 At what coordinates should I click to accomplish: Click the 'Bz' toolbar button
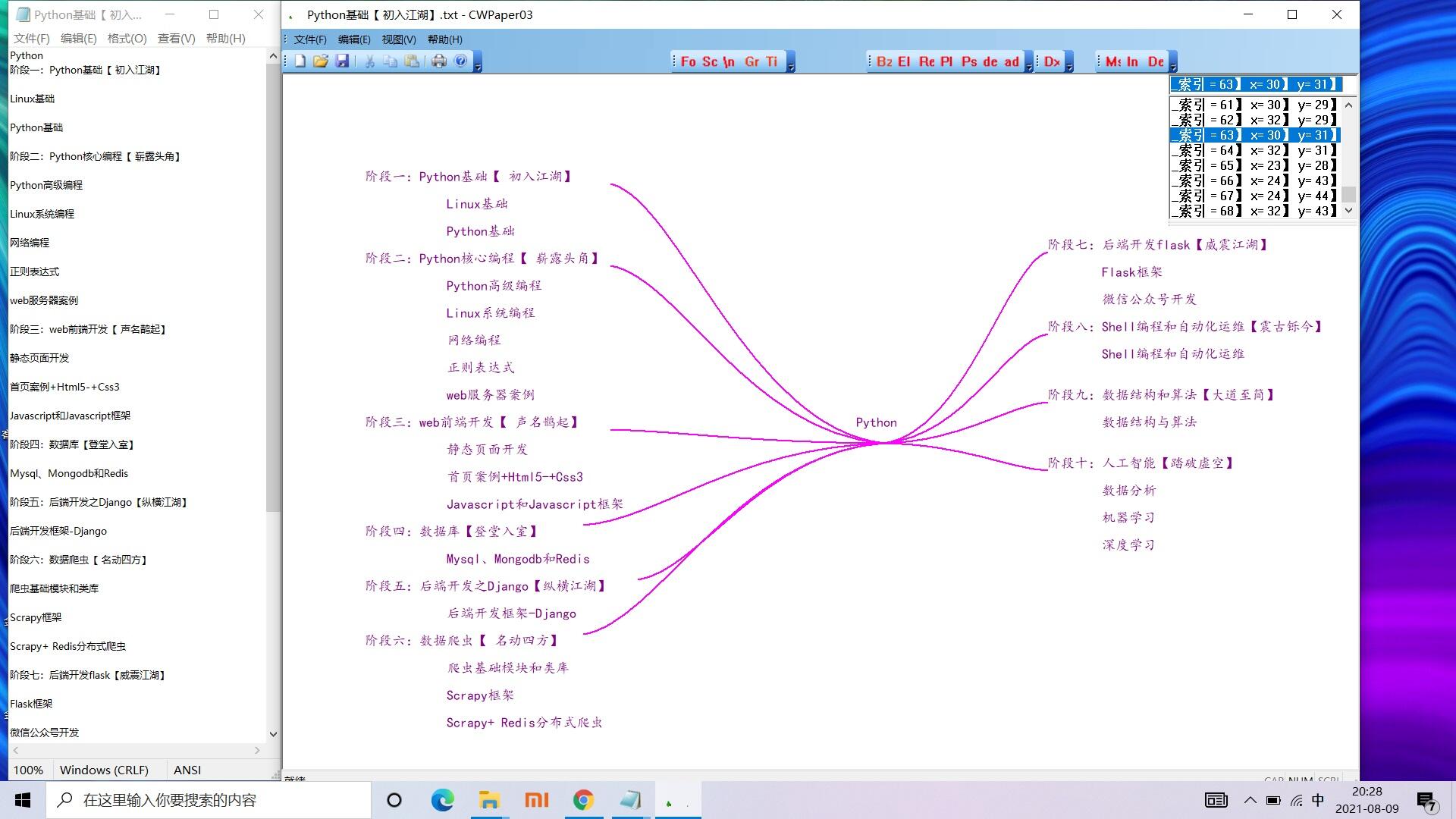pos(884,62)
